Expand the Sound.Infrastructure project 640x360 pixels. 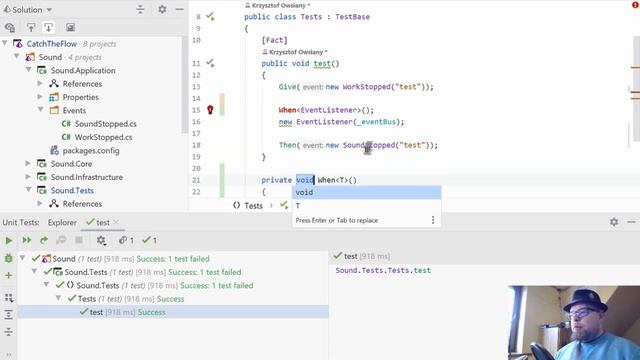[28, 177]
